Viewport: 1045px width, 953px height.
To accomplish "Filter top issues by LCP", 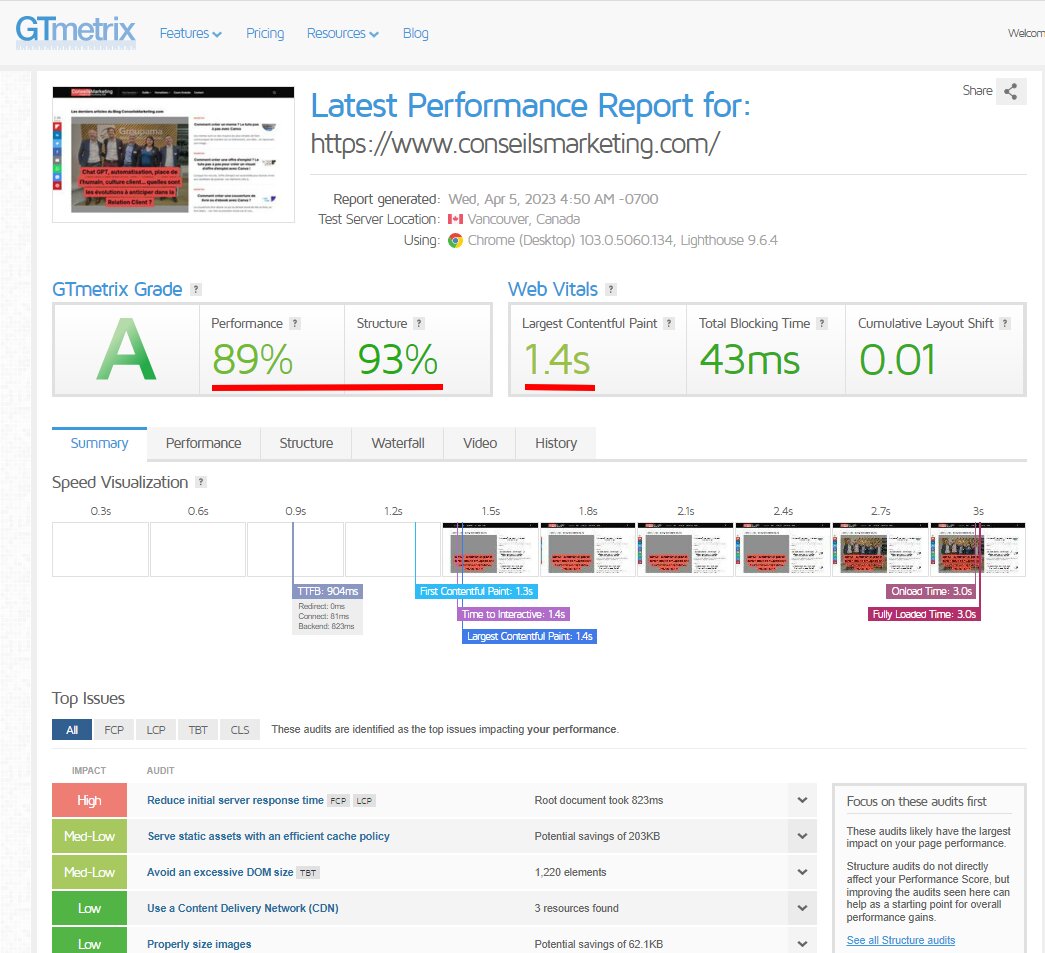I will [156, 730].
